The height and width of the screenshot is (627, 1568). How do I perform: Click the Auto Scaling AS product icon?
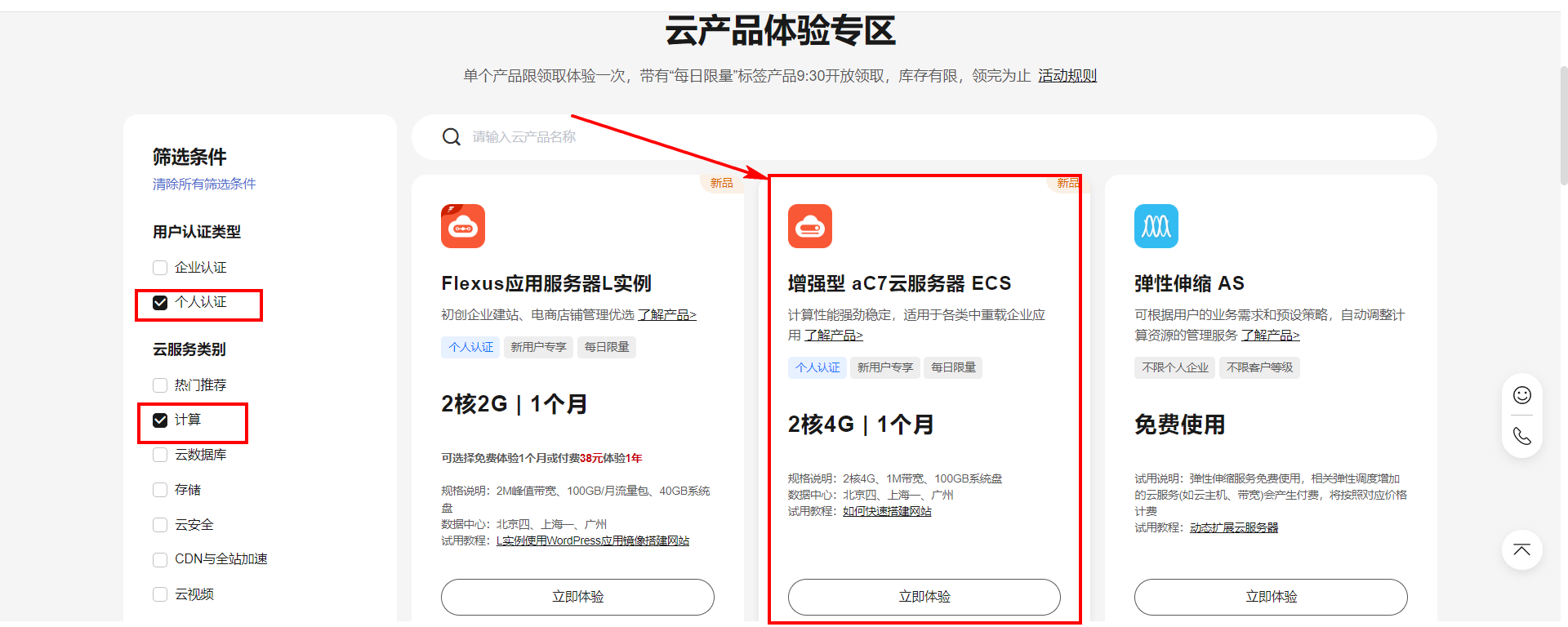coord(1156,226)
